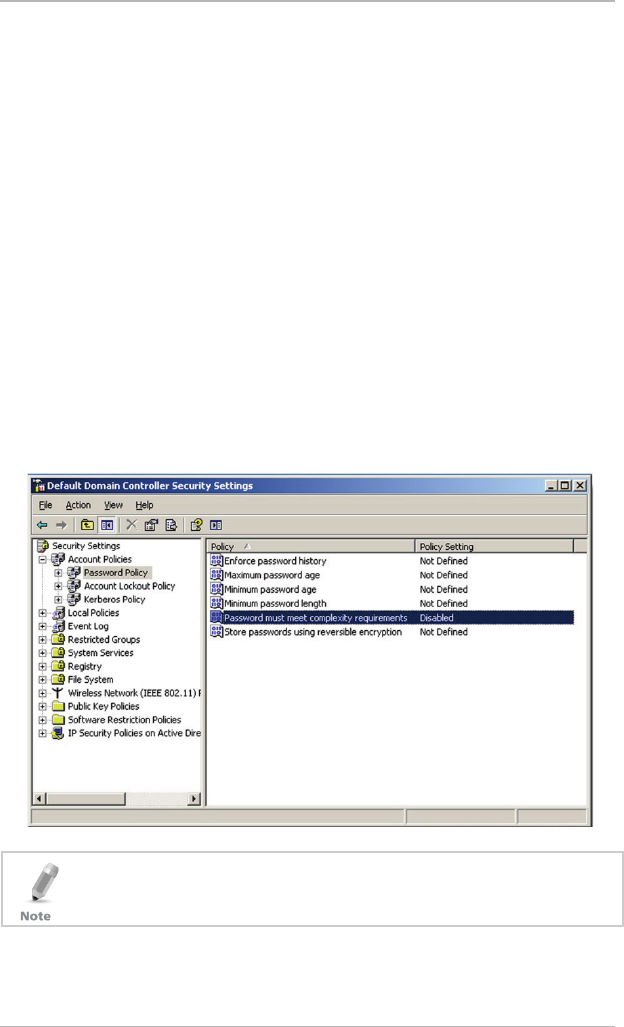Minimize the Security Settings window
Viewport: 624px width, 1027px height.
pyautogui.click(x=551, y=485)
